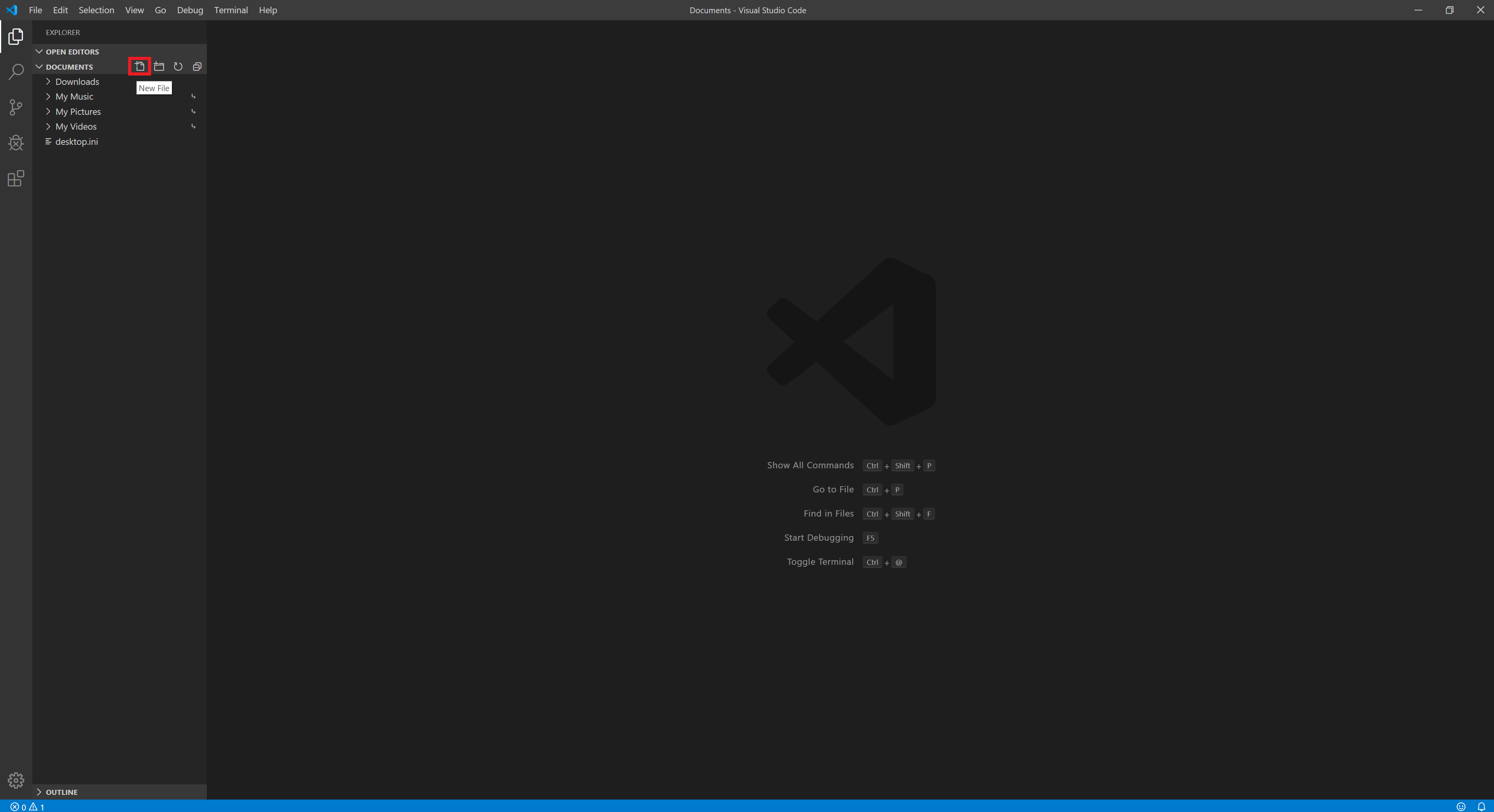Open the Manage gear settings icon

click(16, 780)
